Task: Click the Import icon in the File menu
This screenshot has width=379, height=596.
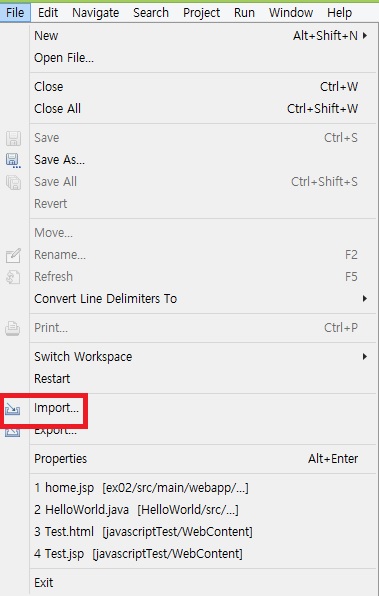Action: pyautogui.click(x=13, y=409)
